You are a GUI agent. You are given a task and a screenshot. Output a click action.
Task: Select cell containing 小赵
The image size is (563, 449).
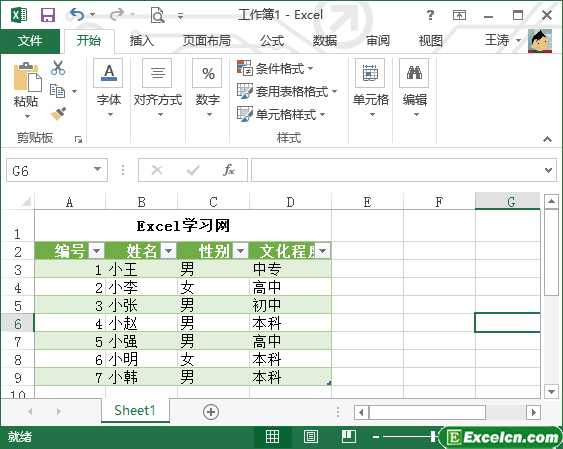click(141, 323)
